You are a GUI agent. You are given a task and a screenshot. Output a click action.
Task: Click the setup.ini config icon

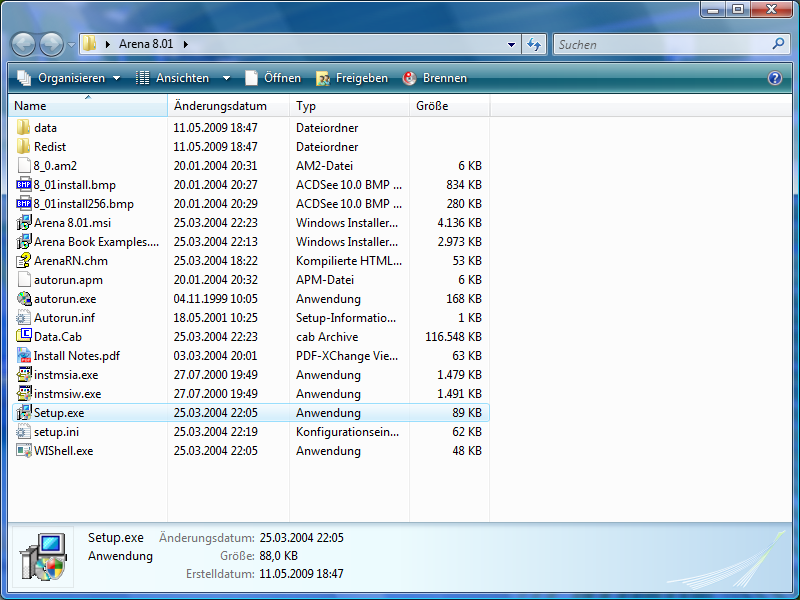coord(23,432)
